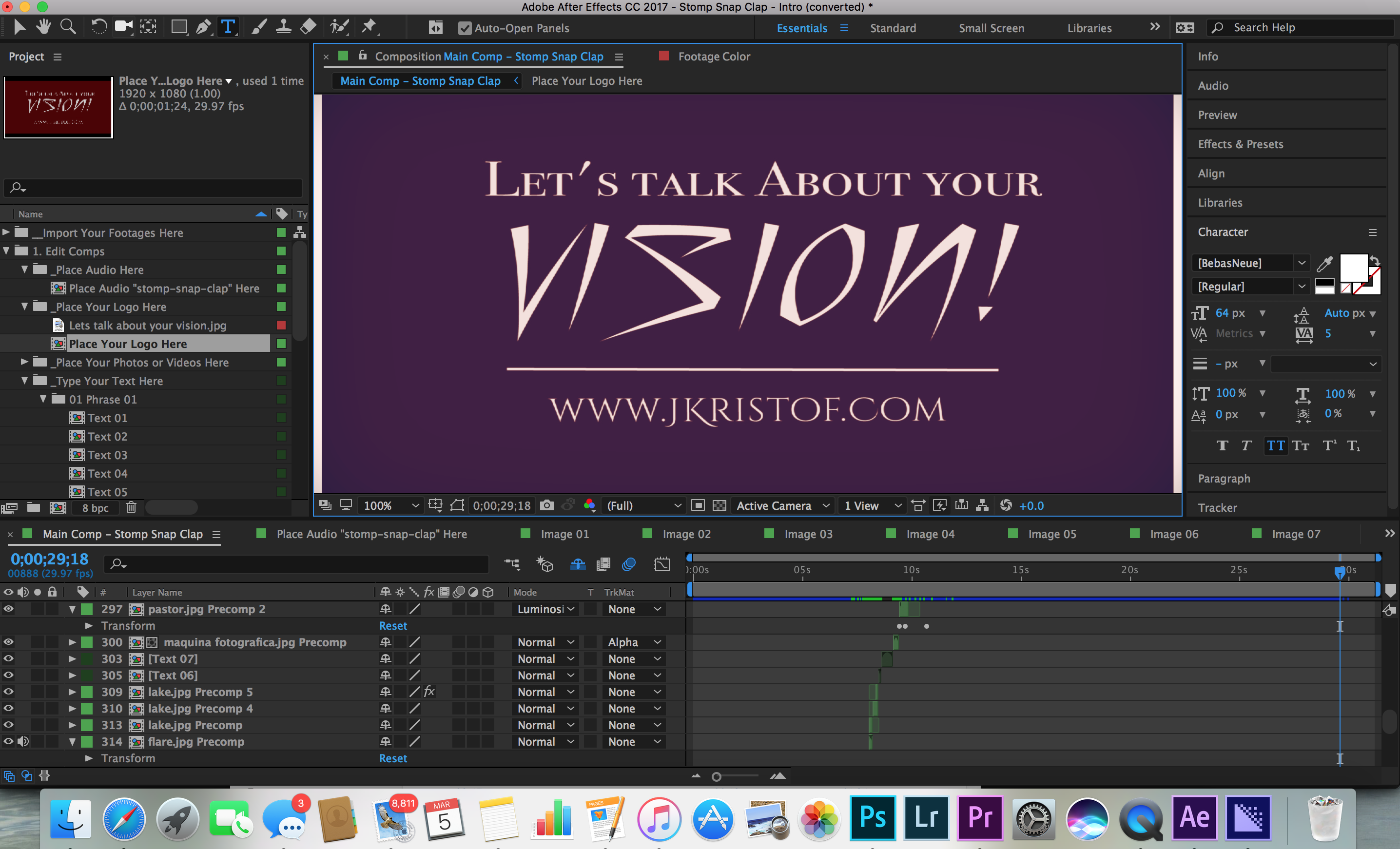The height and width of the screenshot is (849, 1400).
Task: Toggle Auto-Open Panels checkbox
Action: pyautogui.click(x=465, y=28)
